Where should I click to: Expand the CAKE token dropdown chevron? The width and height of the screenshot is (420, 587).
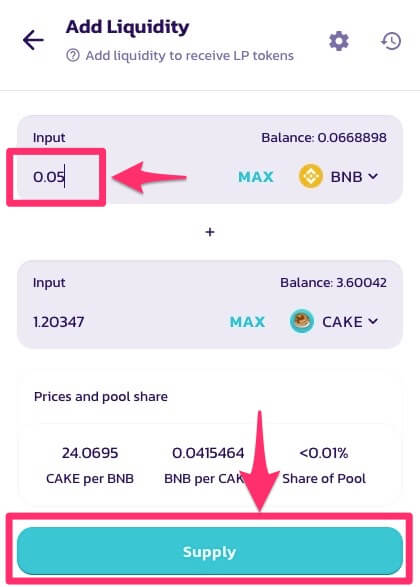[x=373, y=321]
